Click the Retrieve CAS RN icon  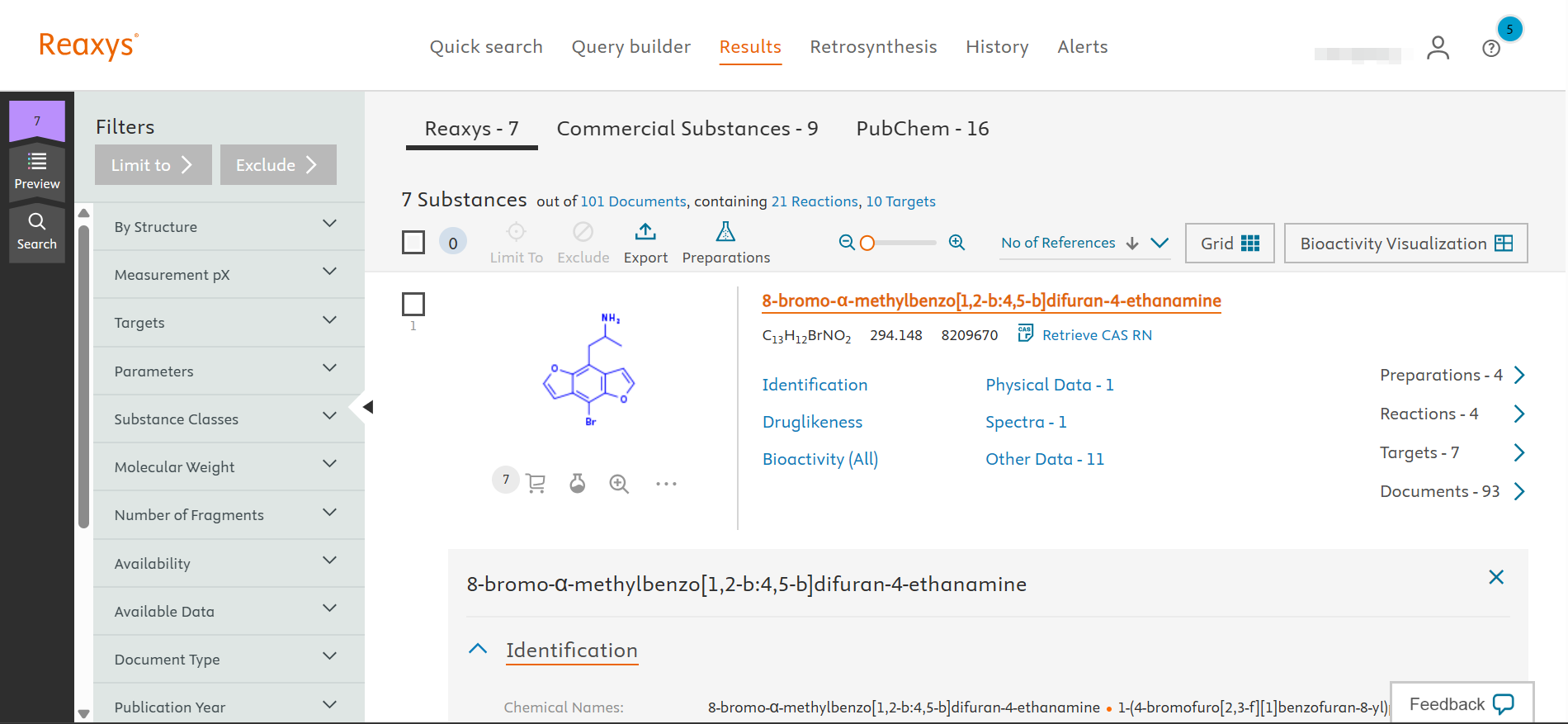[1025, 333]
